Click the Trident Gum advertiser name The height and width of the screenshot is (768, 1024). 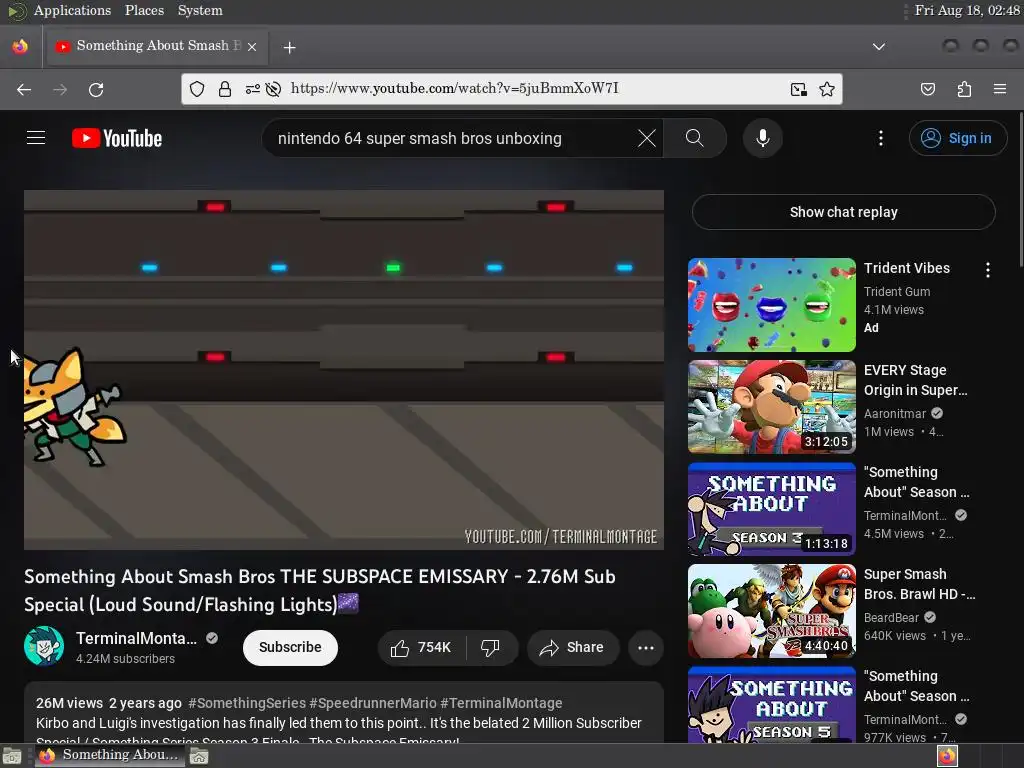pyautogui.click(x=897, y=292)
